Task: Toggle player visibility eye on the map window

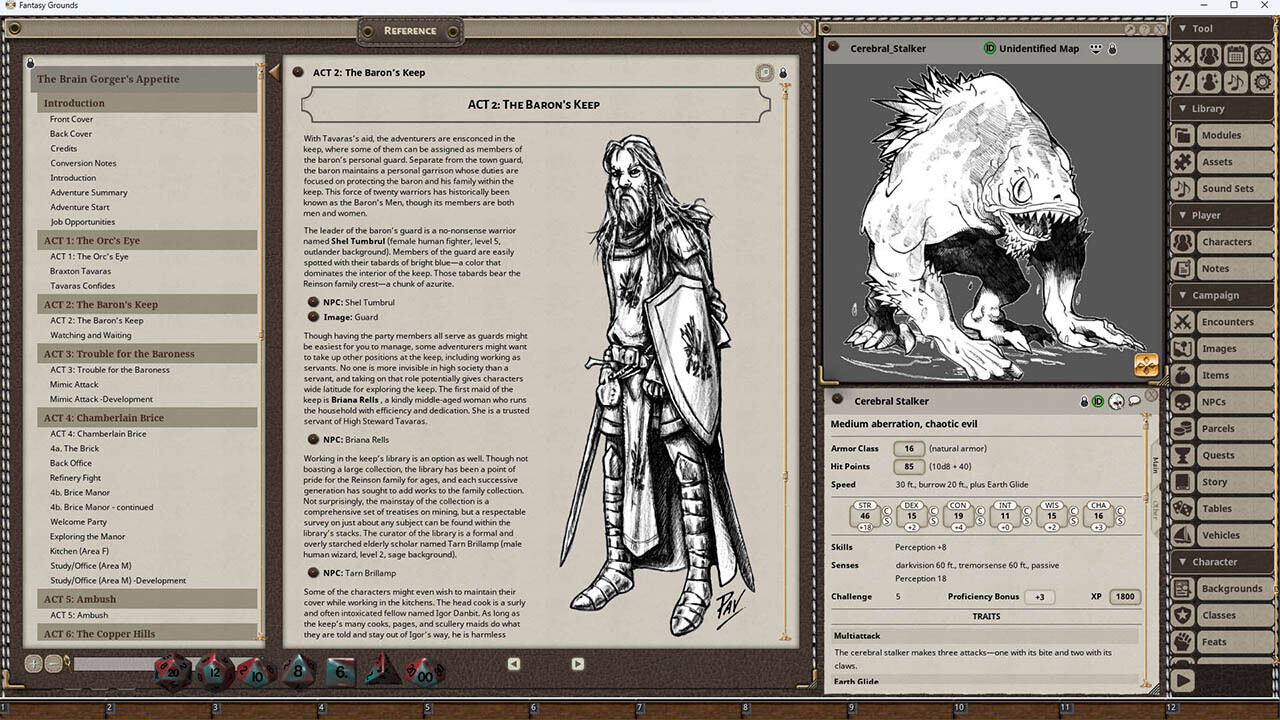Action: pos(1097,48)
